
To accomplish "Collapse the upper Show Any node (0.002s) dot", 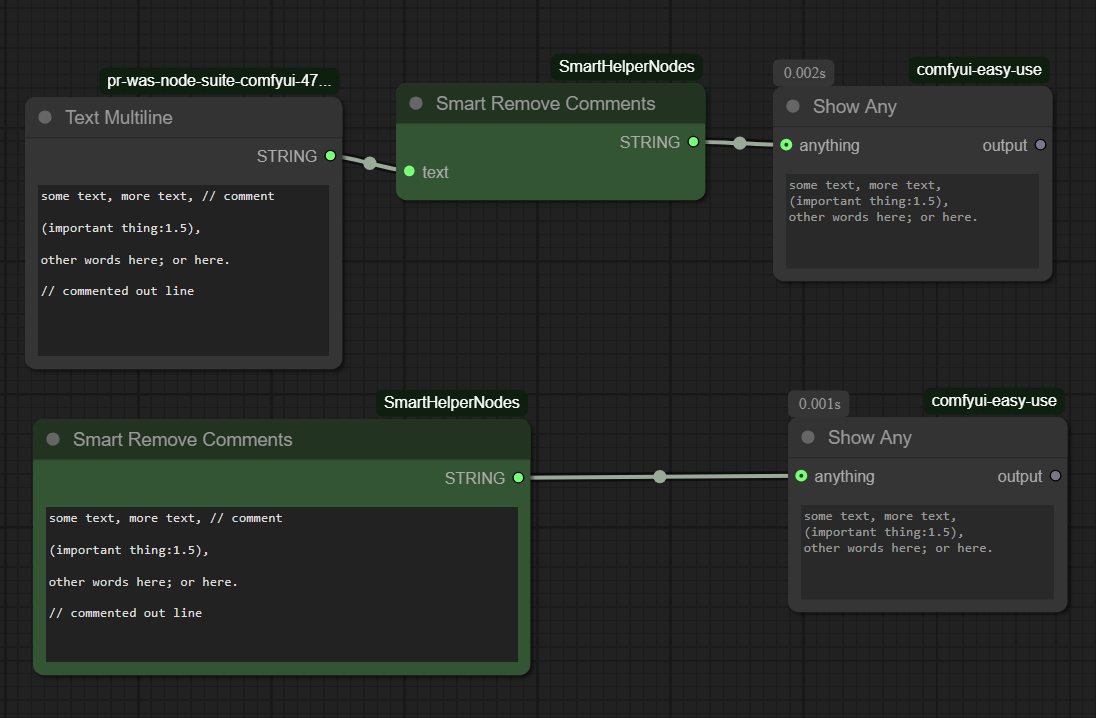I will (793, 106).
